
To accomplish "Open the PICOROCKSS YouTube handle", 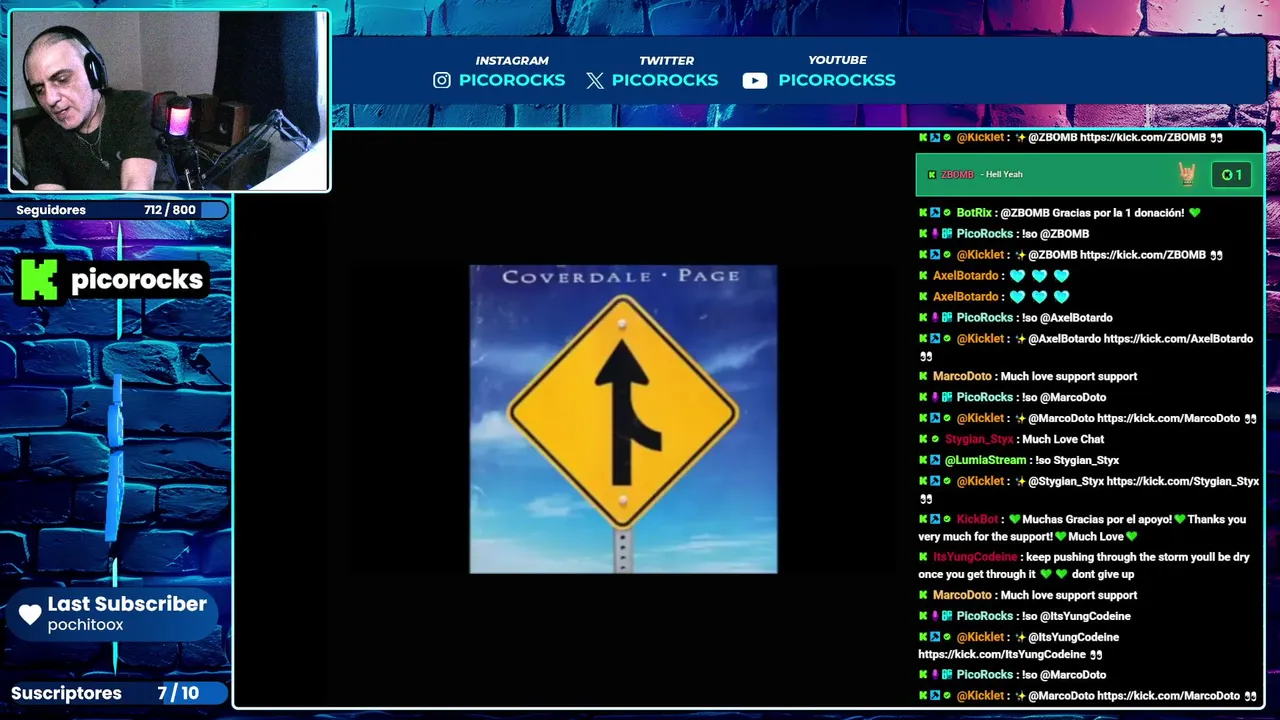I will pos(837,80).
